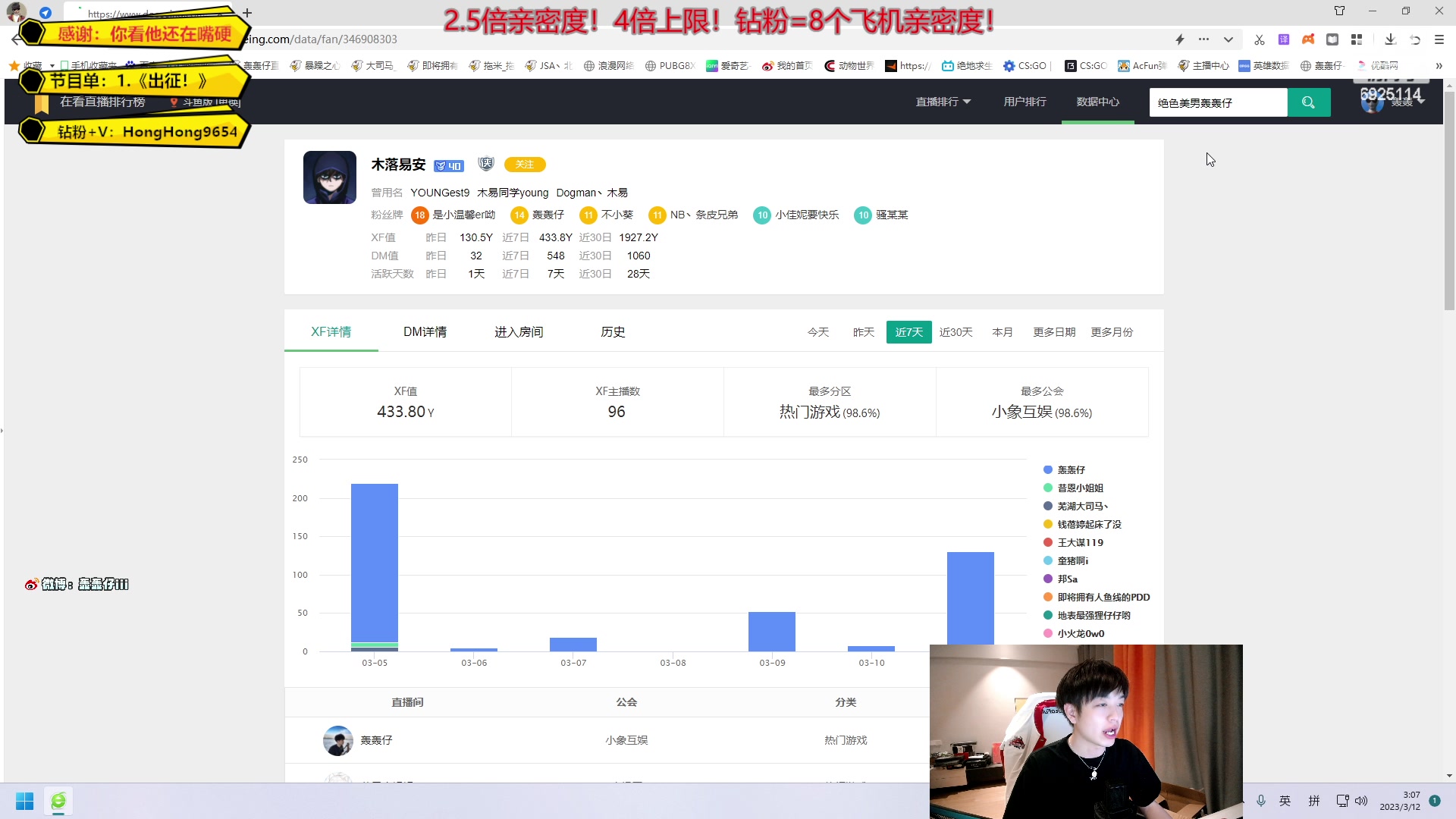Open the 更多日期 date picker
The width and height of the screenshot is (1456, 819).
(x=1054, y=332)
